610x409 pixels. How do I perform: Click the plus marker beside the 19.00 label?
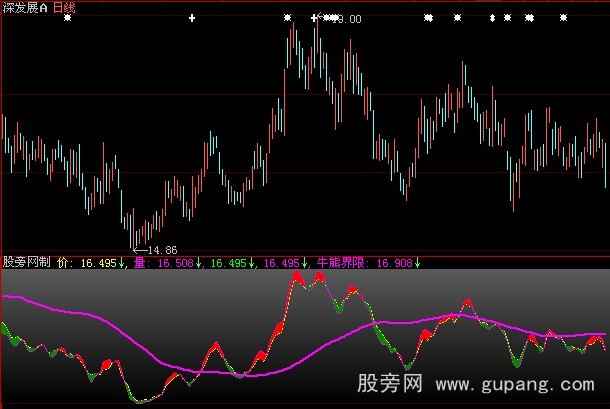coord(314,18)
